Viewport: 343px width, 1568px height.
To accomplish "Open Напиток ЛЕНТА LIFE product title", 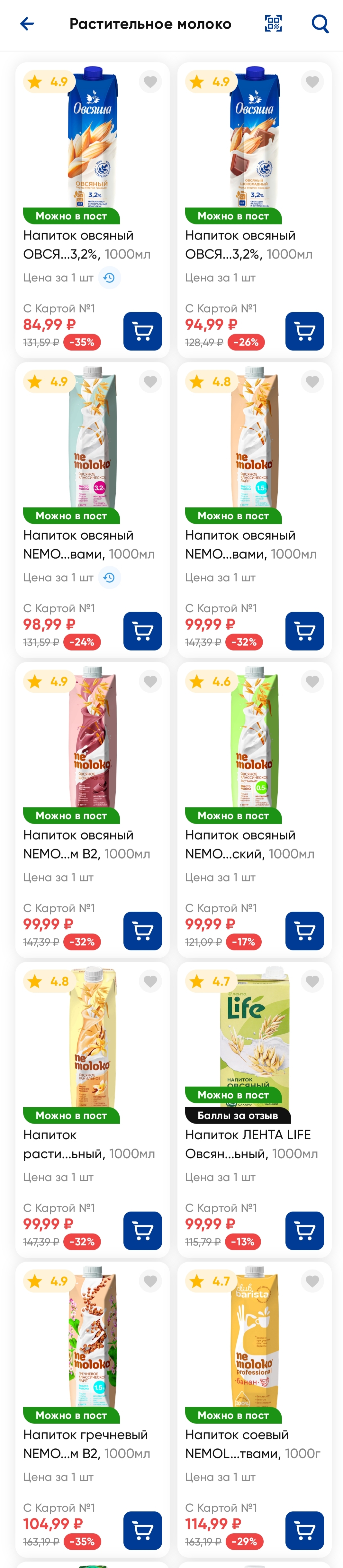I will [x=251, y=1144].
